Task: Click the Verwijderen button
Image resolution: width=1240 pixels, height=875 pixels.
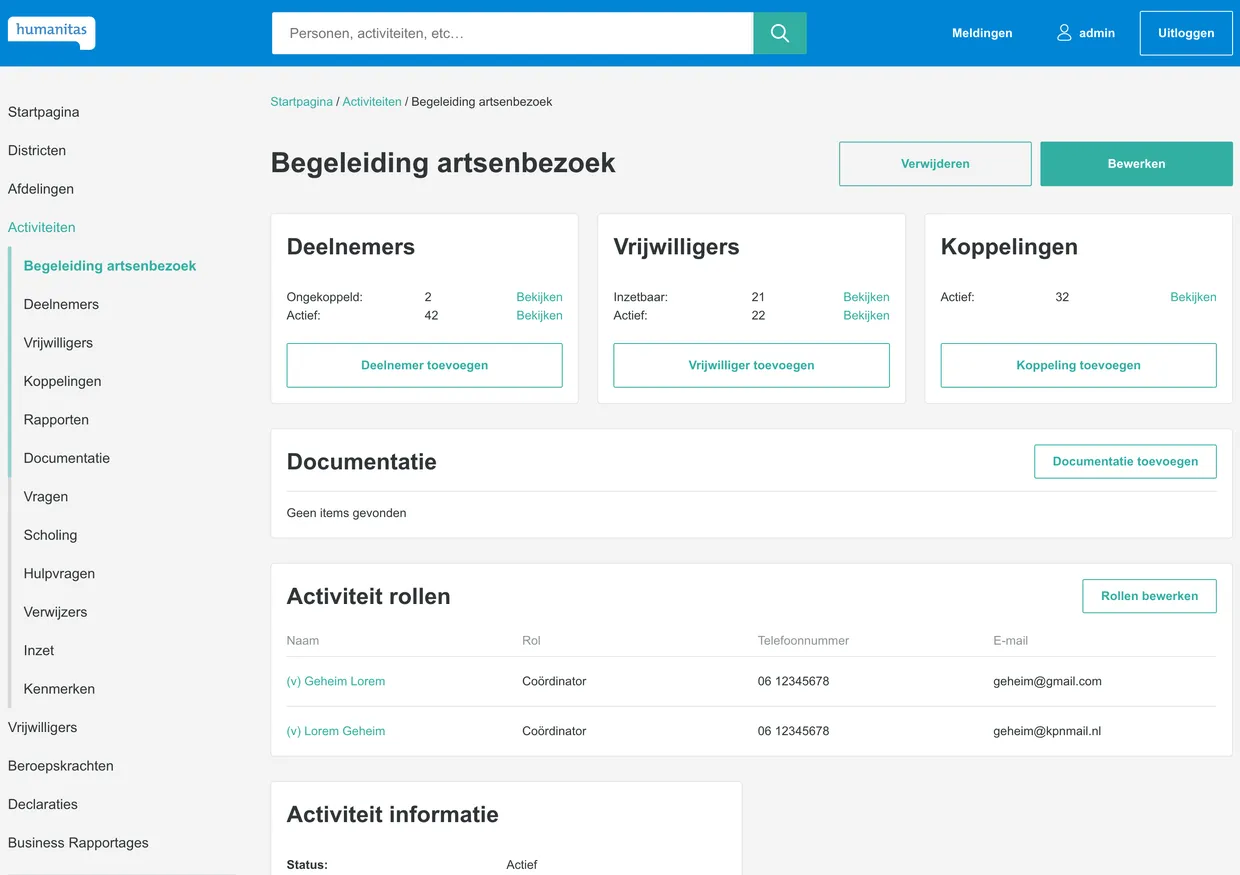Action: click(934, 163)
